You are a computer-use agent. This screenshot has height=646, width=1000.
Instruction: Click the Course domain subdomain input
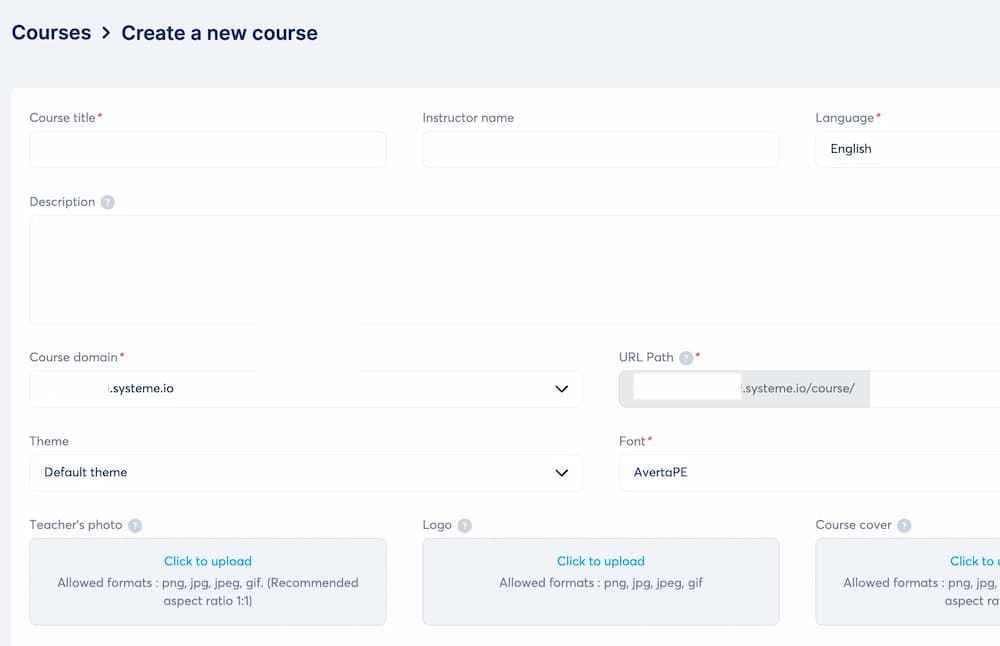pyautogui.click(x=80, y=388)
